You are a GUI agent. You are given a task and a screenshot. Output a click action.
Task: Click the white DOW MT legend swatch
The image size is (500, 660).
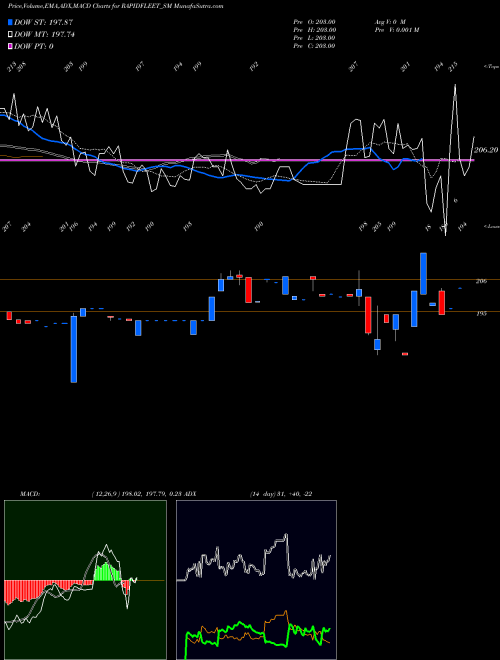coord(10,35)
